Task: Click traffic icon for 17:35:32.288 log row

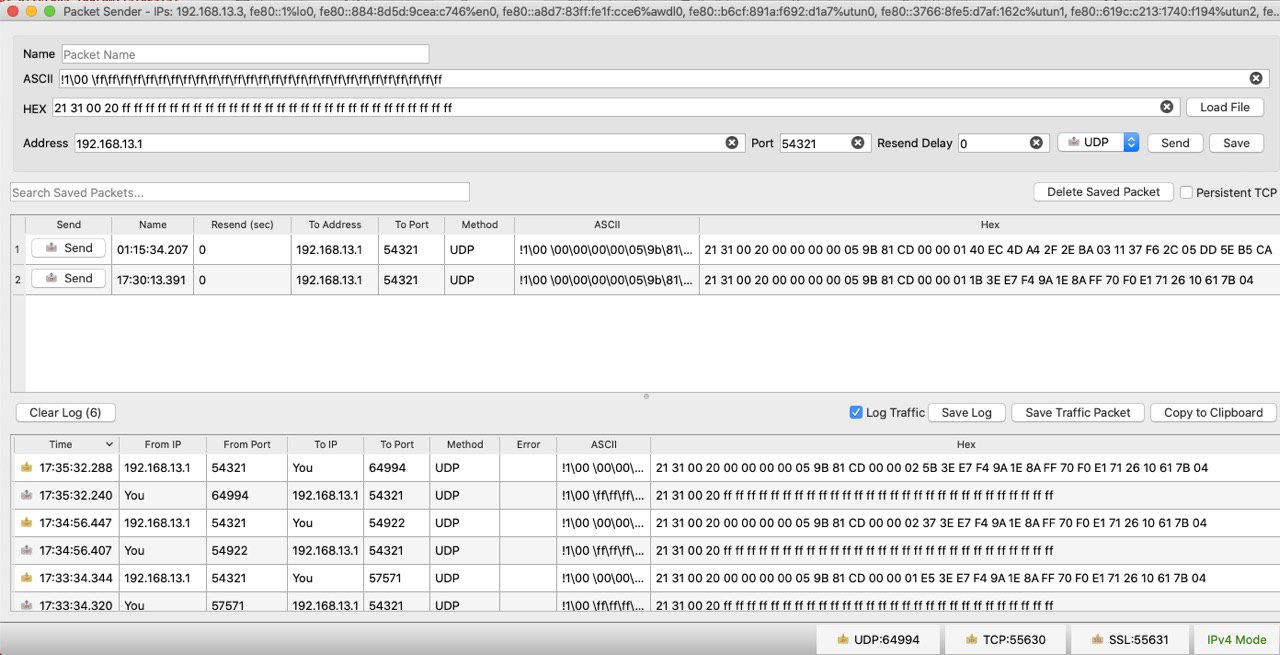Action: click(x=25, y=467)
